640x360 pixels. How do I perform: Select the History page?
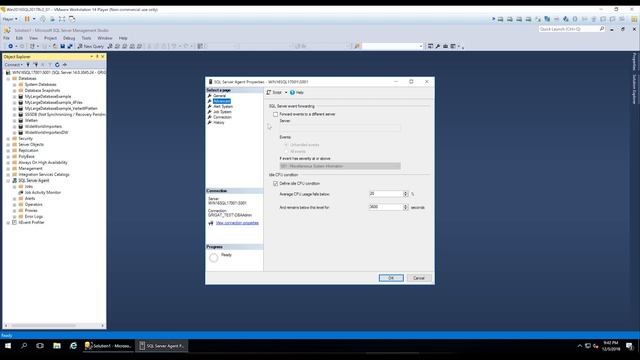[219, 122]
